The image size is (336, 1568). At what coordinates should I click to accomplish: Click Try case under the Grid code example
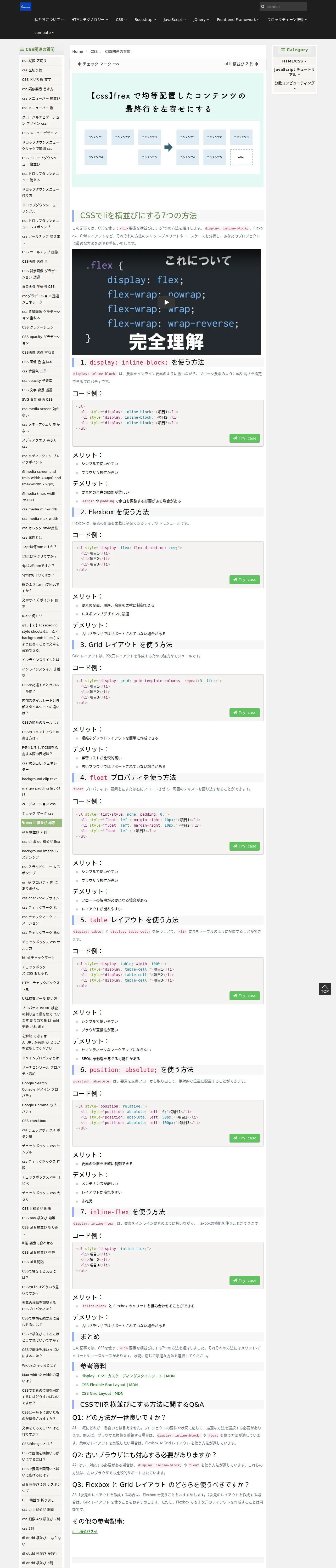[x=244, y=712]
